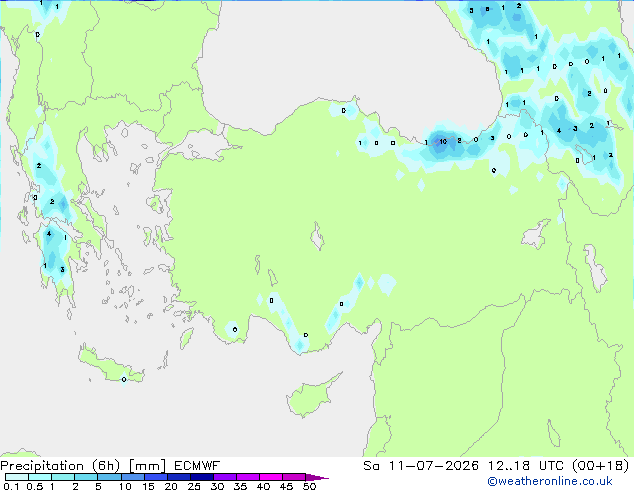Click the legend swatch between 25 and 30
The width and height of the screenshot is (634, 490).
202,477
